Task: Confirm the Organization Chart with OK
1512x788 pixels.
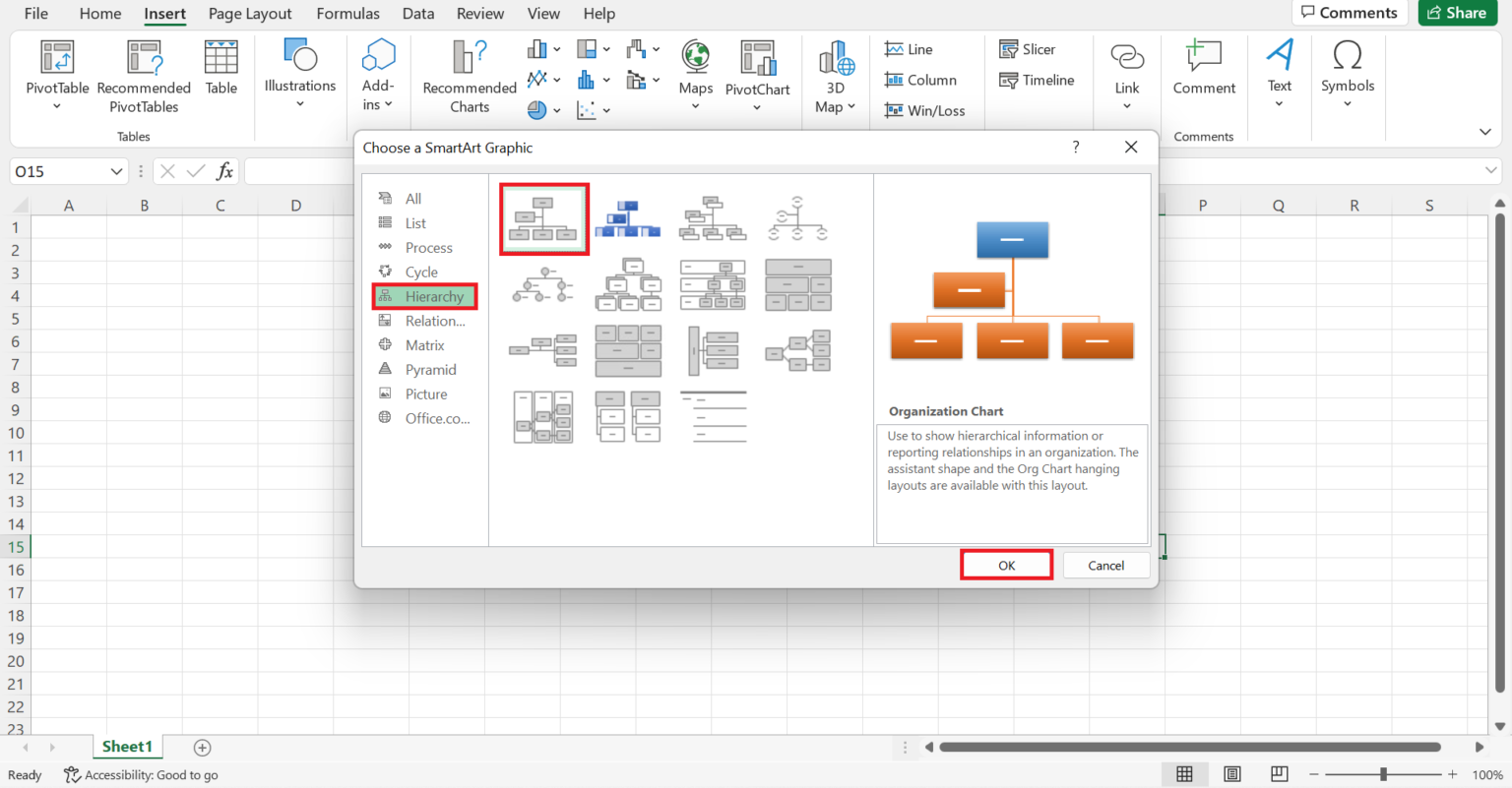Action: [1006, 565]
